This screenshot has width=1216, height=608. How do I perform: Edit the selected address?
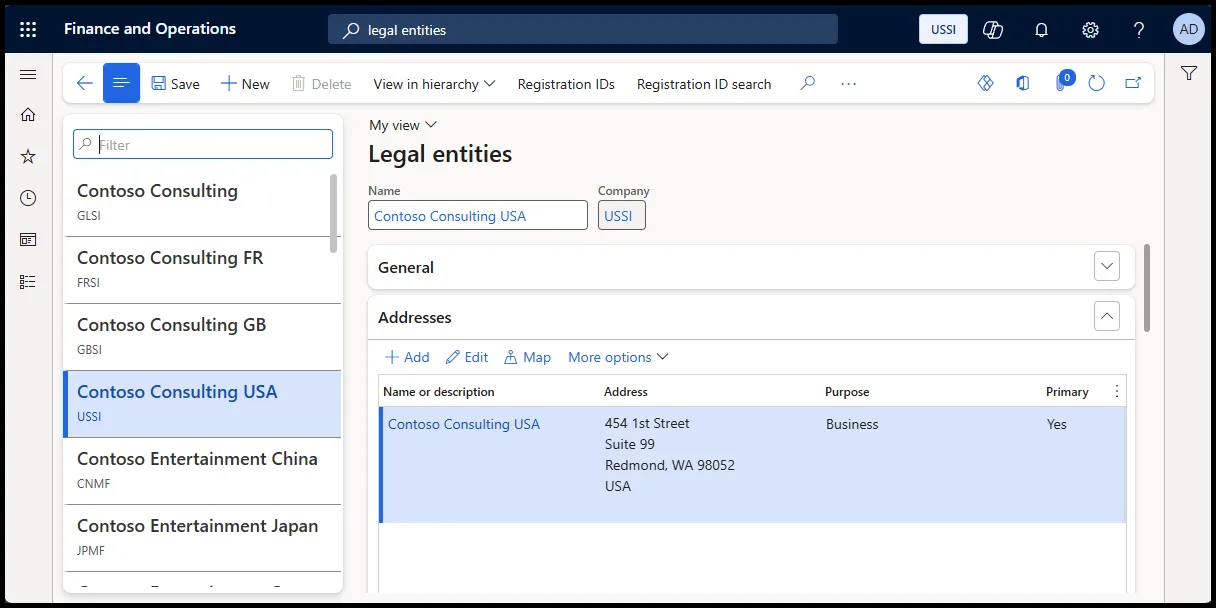click(467, 357)
